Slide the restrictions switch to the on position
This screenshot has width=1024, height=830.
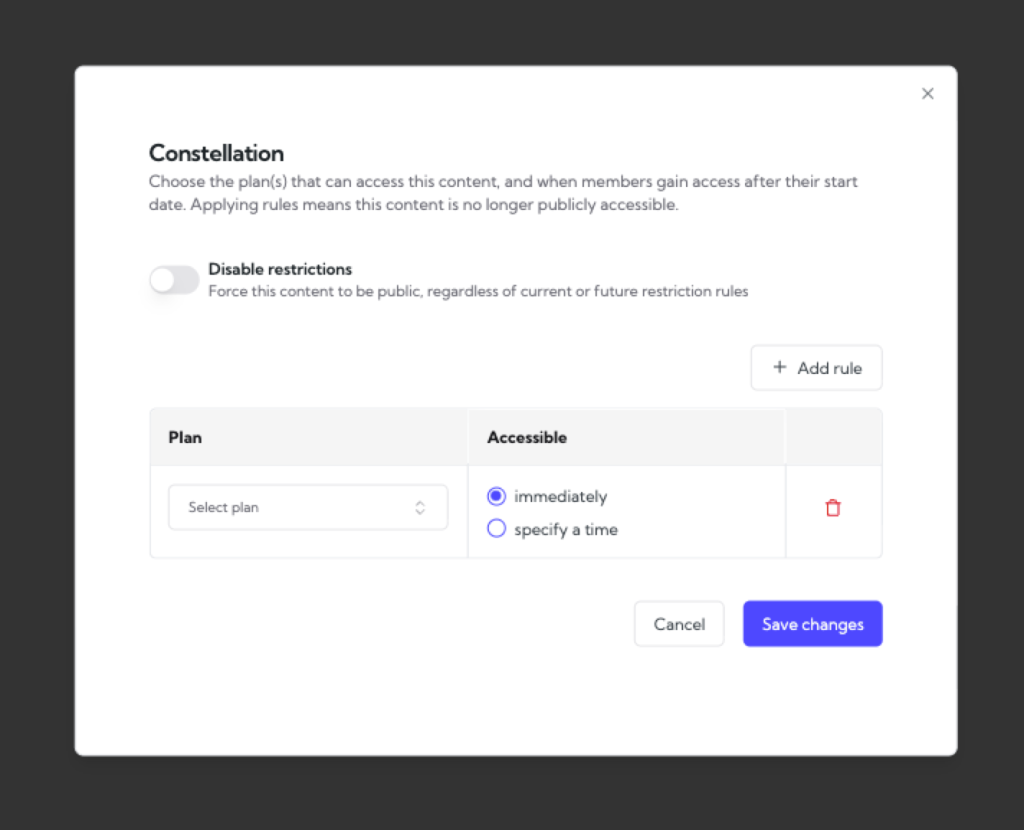pos(173,280)
